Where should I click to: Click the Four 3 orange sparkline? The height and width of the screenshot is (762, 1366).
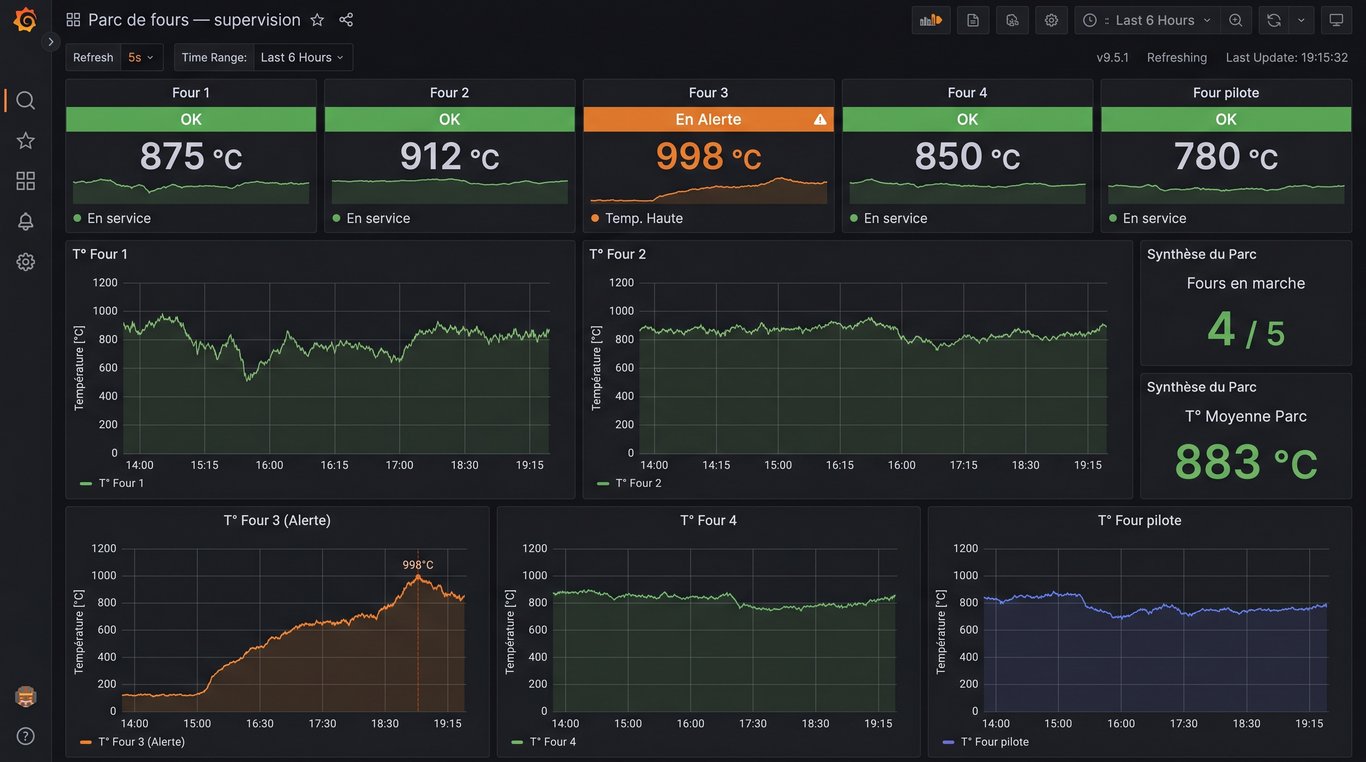click(x=709, y=191)
